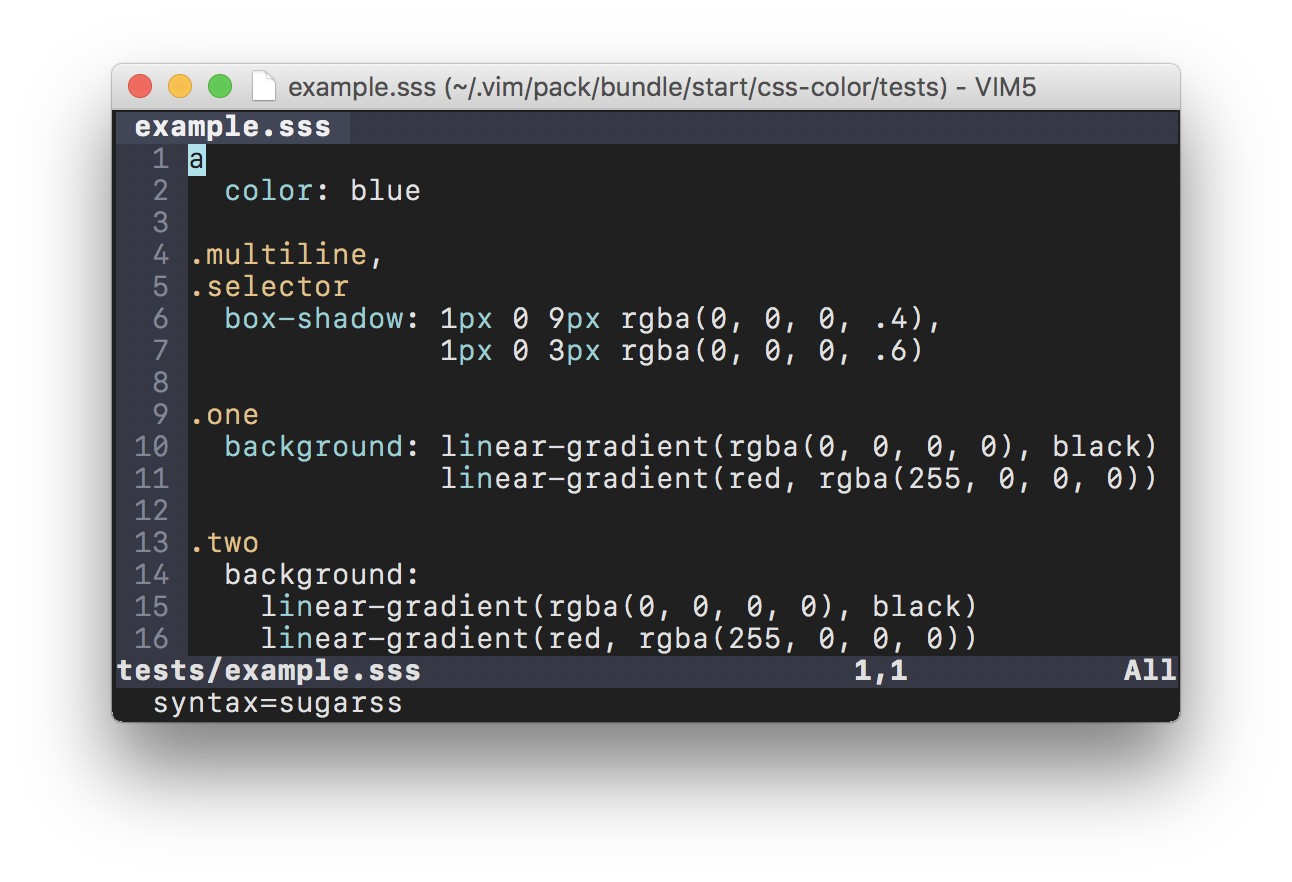Viewport: 1292px width, 882px height.
Task: Click 'red' keyword on line 11
Action: click(x=755, y=479)
